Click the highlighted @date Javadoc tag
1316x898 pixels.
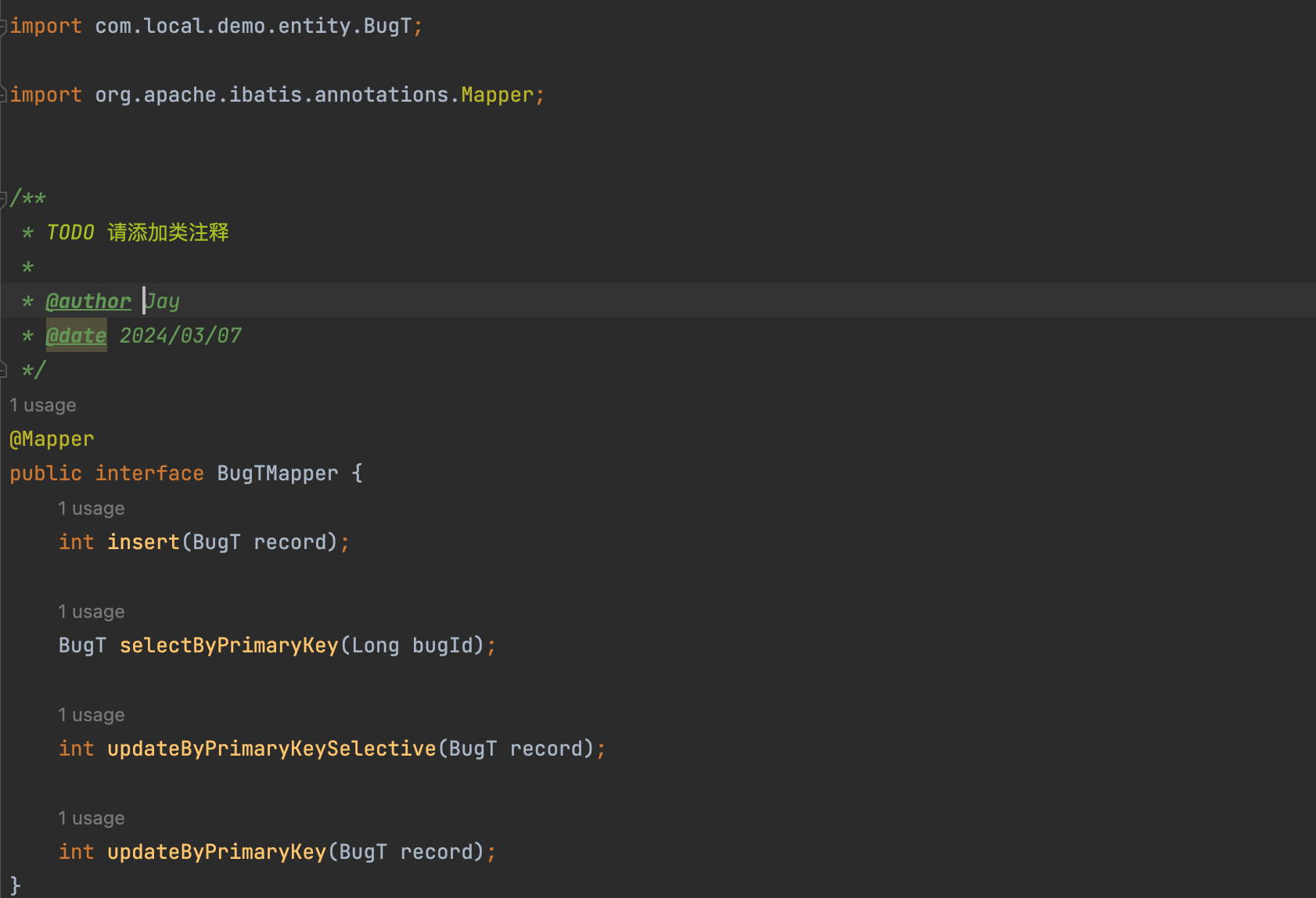pyautogui.click(x=76, y=336)
